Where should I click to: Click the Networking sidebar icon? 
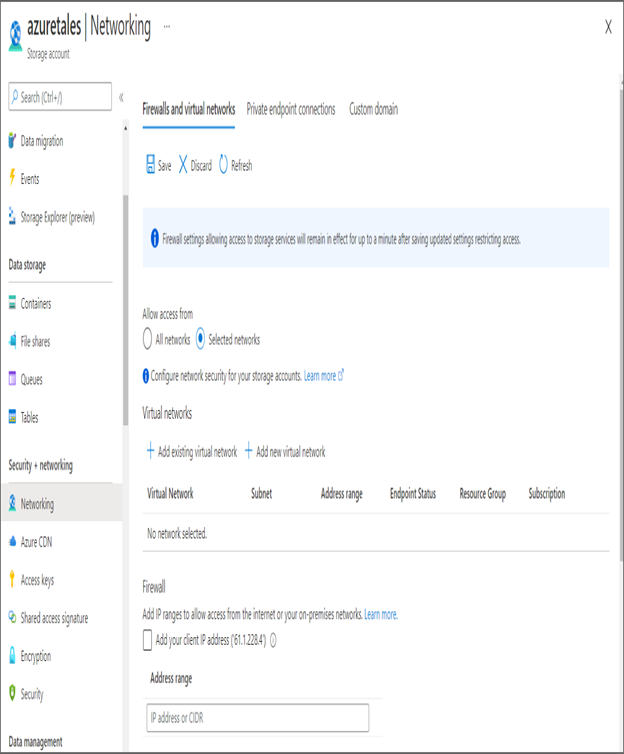coord(12,503)
